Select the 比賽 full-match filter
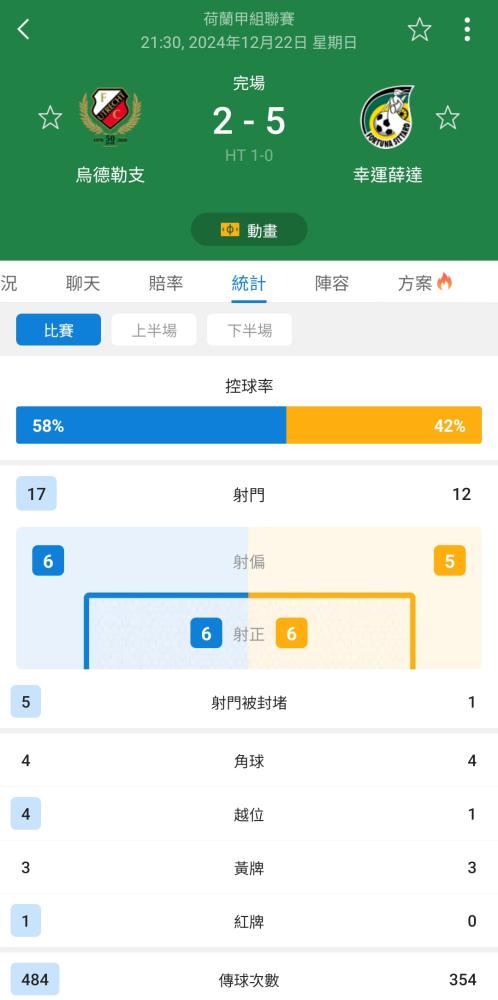The width and height of the screenshot is (498, 1000). point(59,330)
